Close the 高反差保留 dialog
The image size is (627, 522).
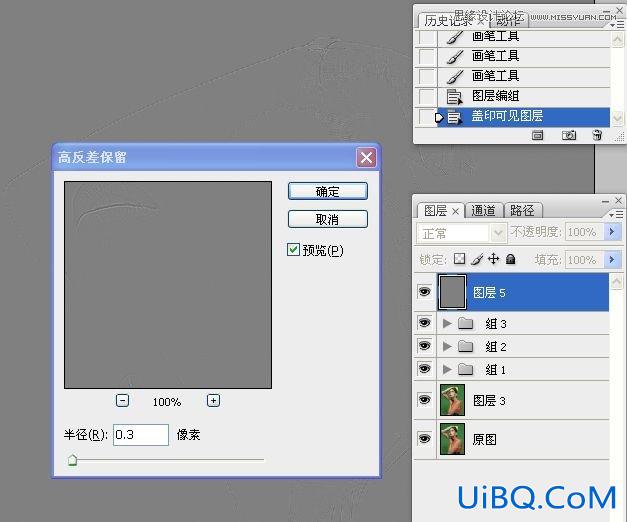click(x=366, y=157)
